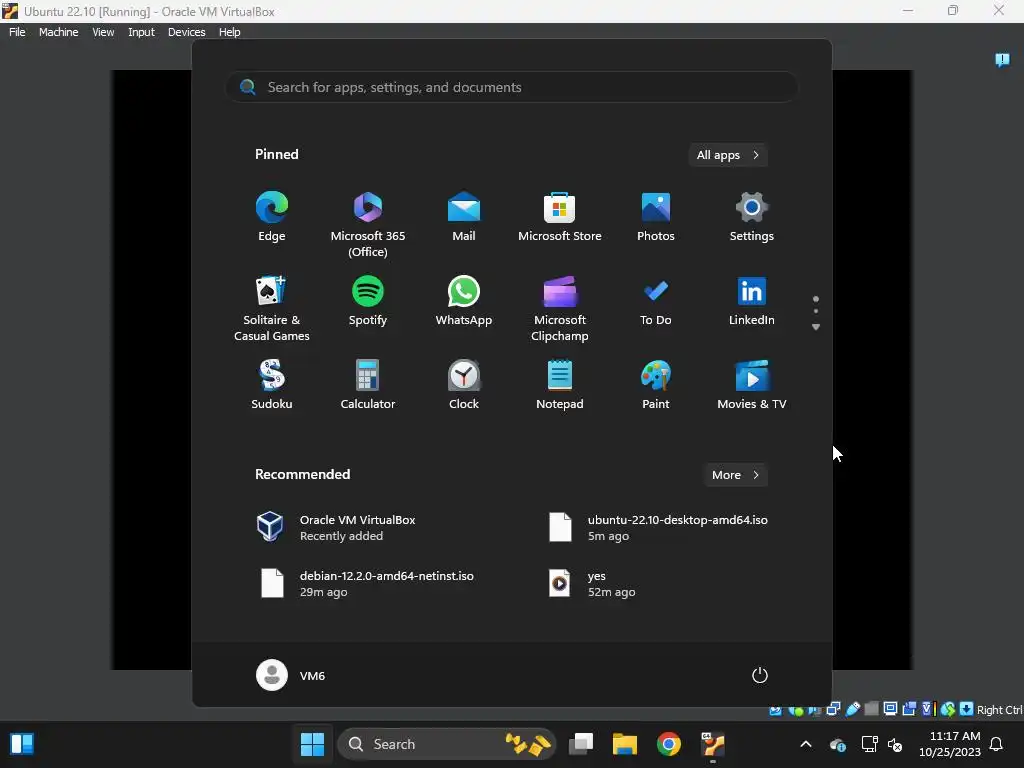The image size is (1024, 768).
Task: Open File Explorer from taskbar
Action: 624,744
